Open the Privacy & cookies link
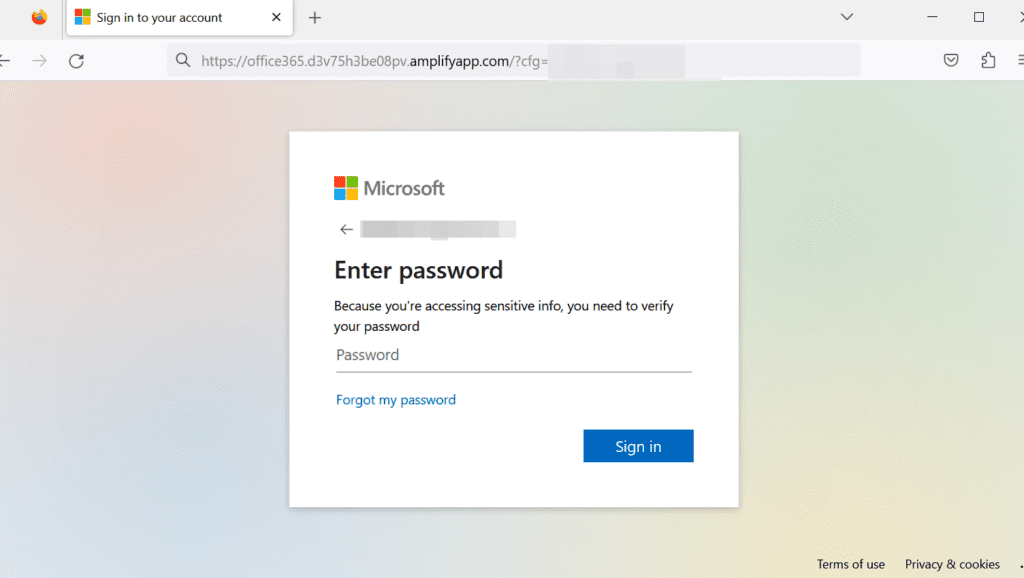 (x=952, y=564)
